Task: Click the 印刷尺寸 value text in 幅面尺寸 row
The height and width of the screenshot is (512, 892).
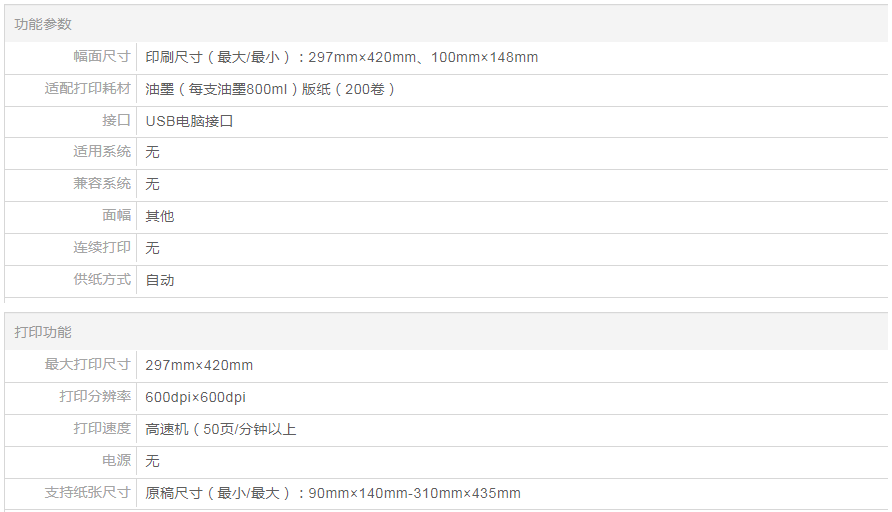Action: 341,57
